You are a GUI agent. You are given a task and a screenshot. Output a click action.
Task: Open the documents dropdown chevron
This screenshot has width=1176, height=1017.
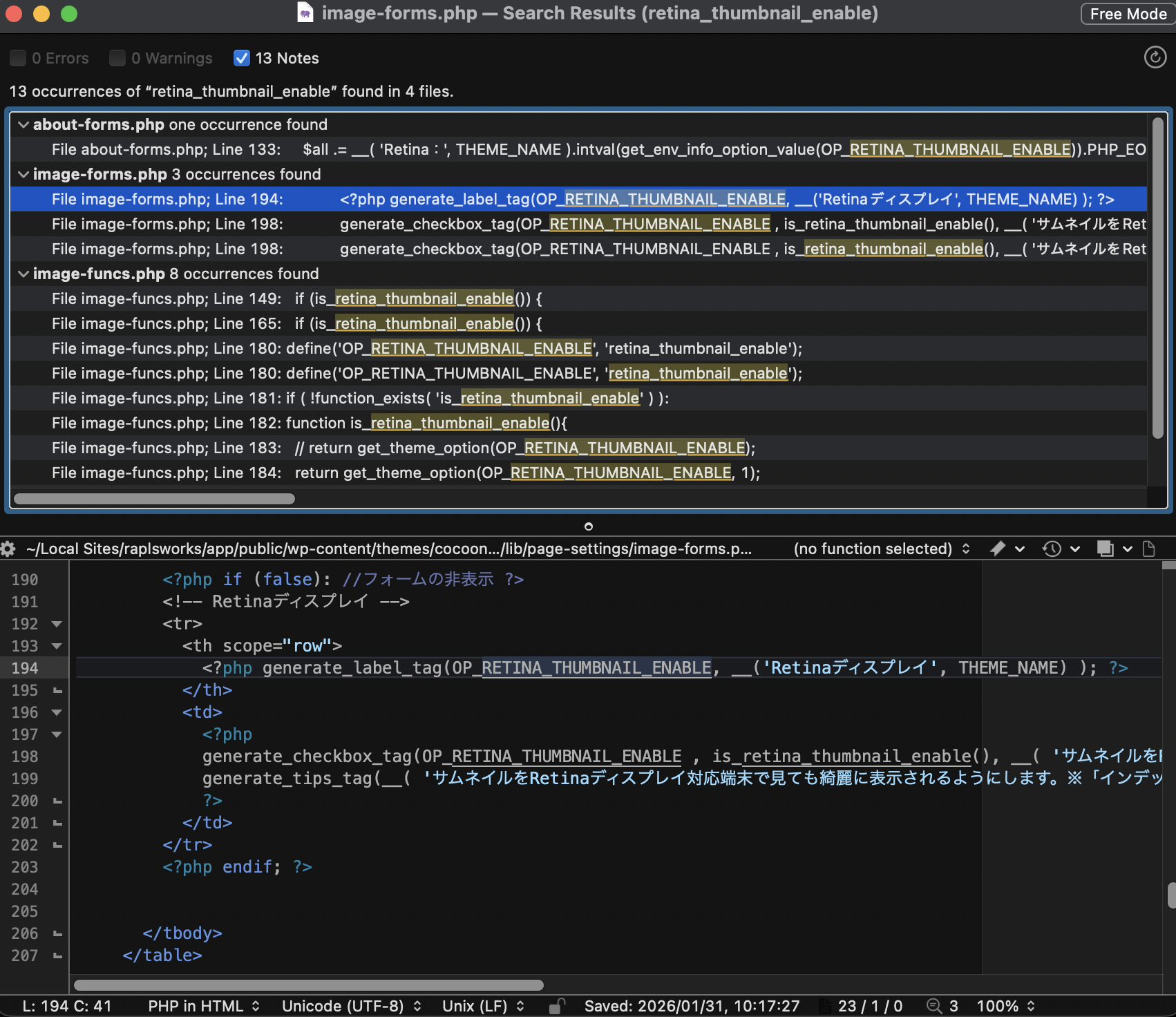(x=1127, y=549)
